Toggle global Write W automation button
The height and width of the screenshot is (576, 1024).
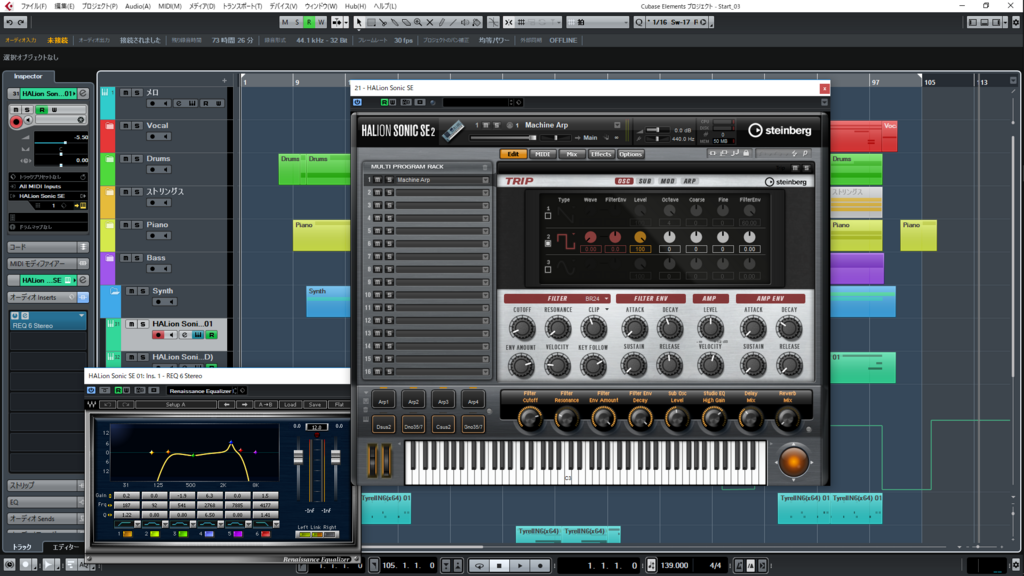[x=321, y=22]
